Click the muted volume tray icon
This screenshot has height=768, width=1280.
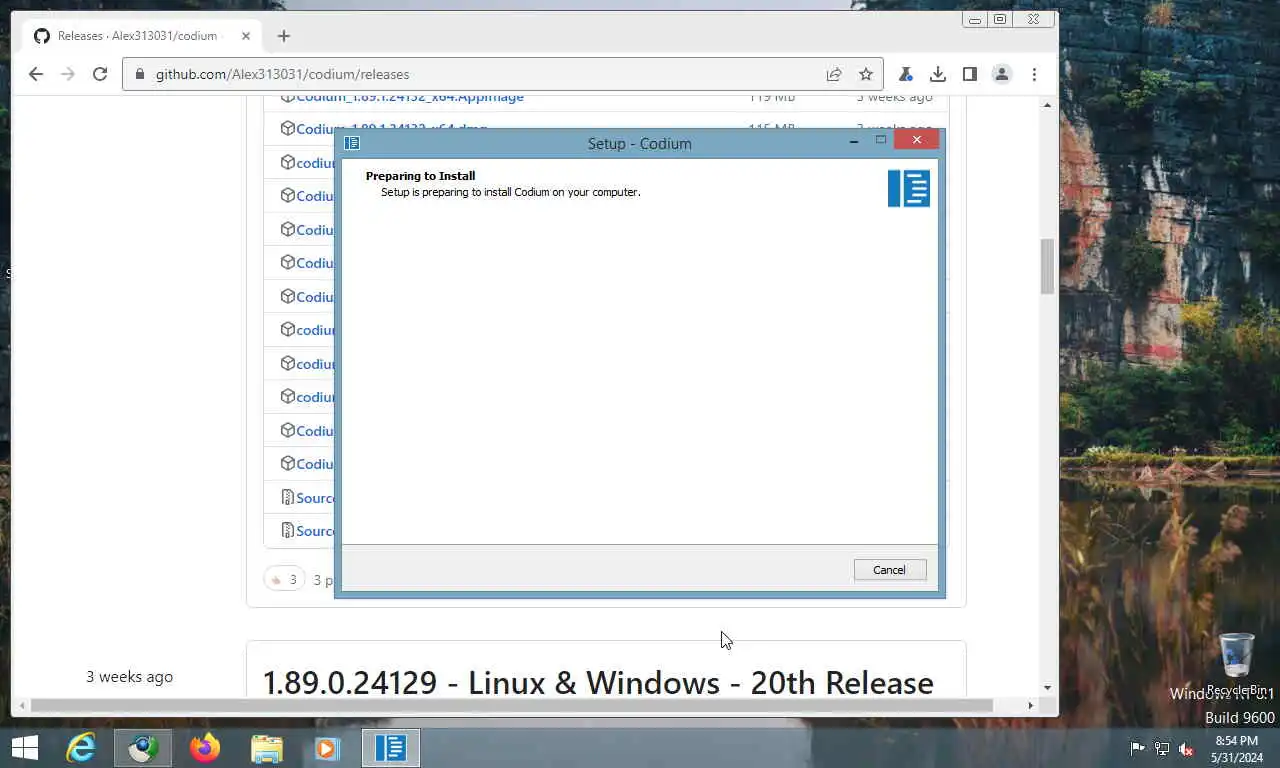pos(1186,748)
